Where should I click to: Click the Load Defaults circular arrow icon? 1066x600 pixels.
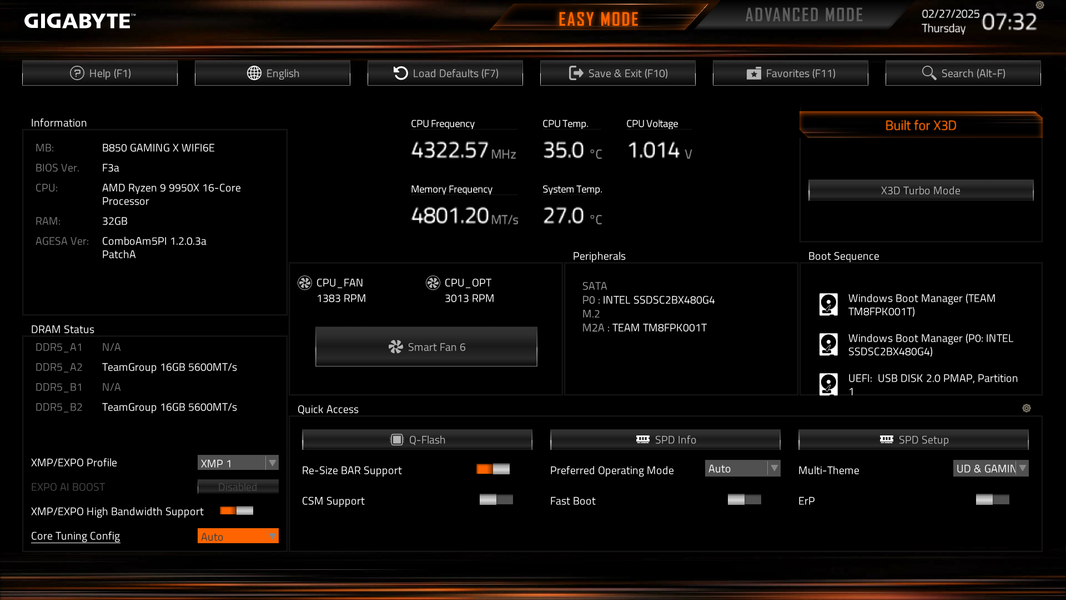400,73
